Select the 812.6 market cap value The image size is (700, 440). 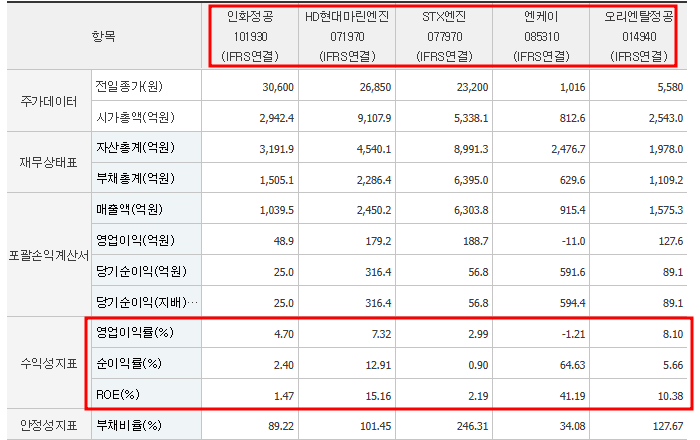(x=572, y=118)
